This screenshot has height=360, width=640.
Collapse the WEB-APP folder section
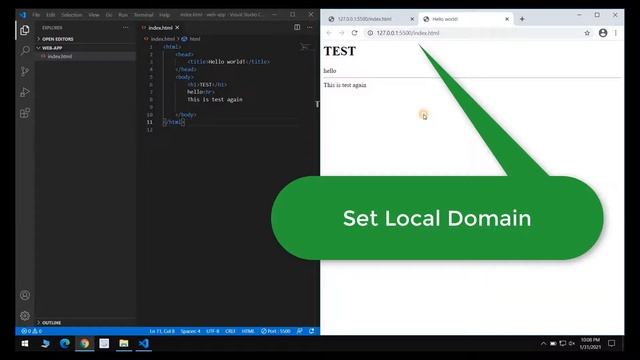[85, 48]
